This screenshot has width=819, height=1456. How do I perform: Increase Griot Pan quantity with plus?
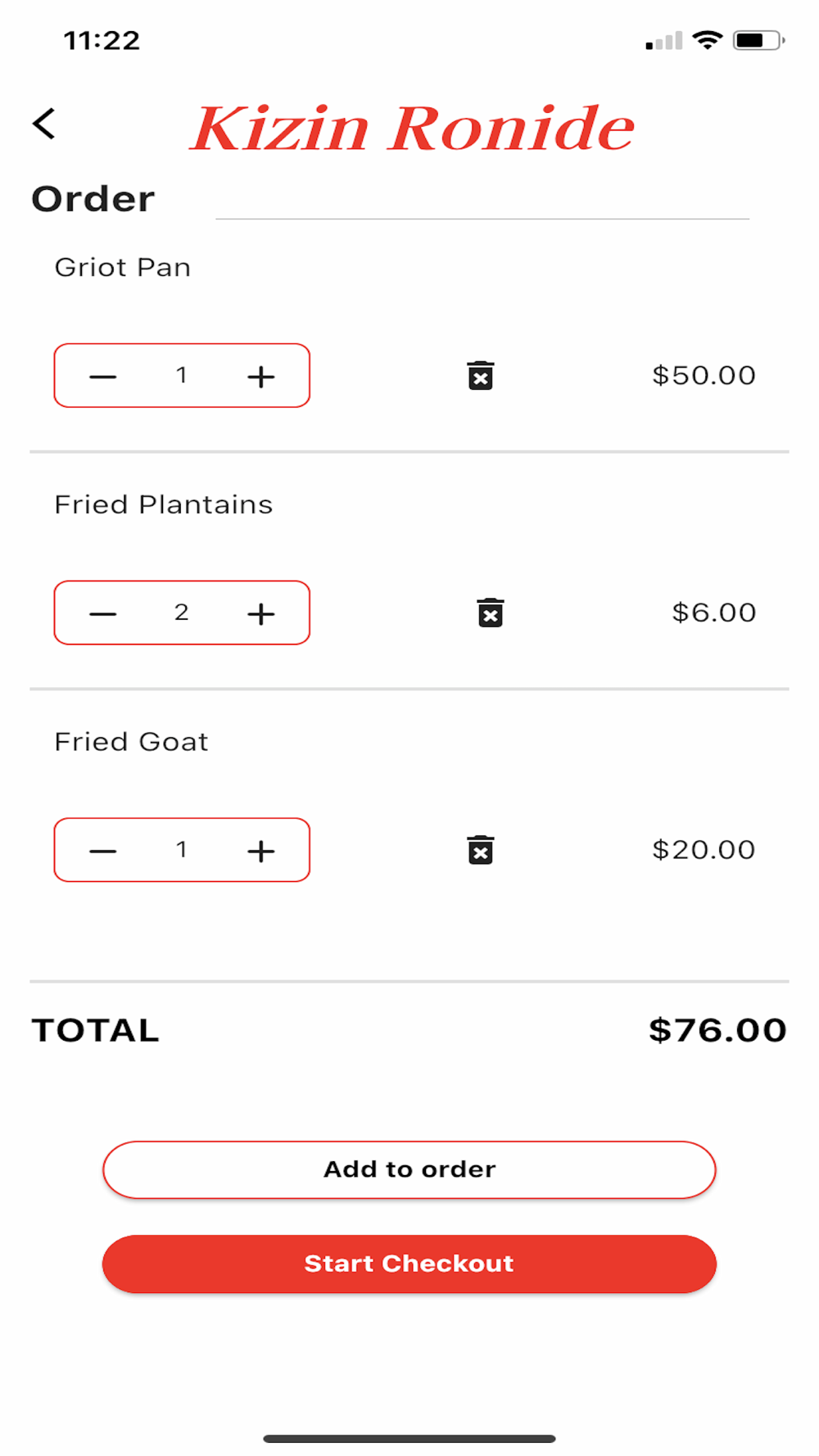coord(261,377)
